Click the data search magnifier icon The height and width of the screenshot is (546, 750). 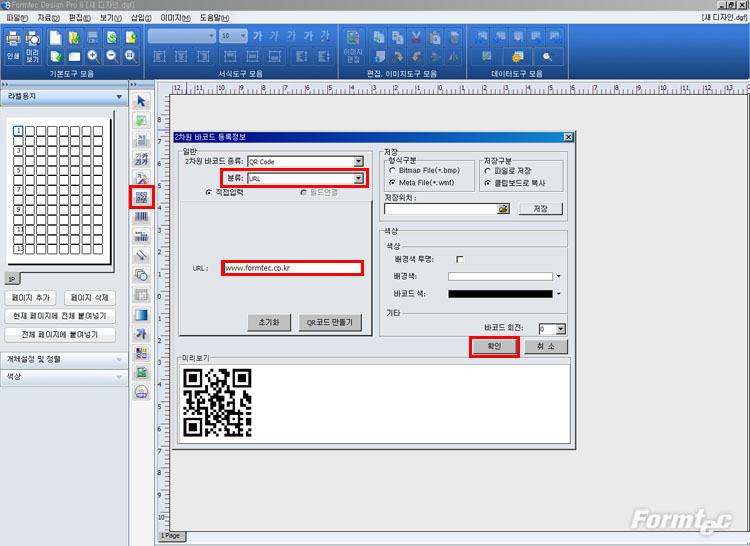point(547,56)
